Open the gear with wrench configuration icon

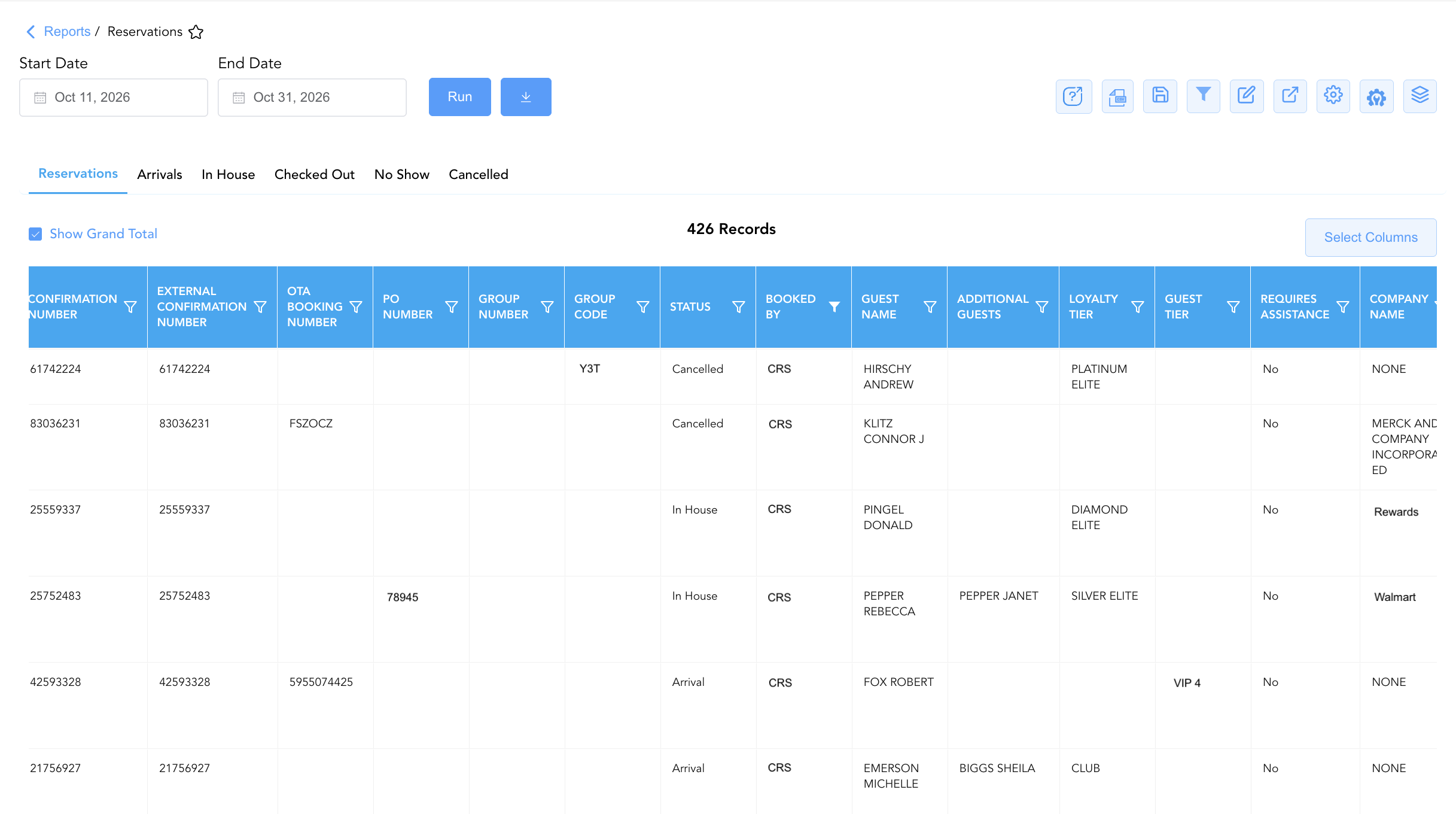(1376, 96)
